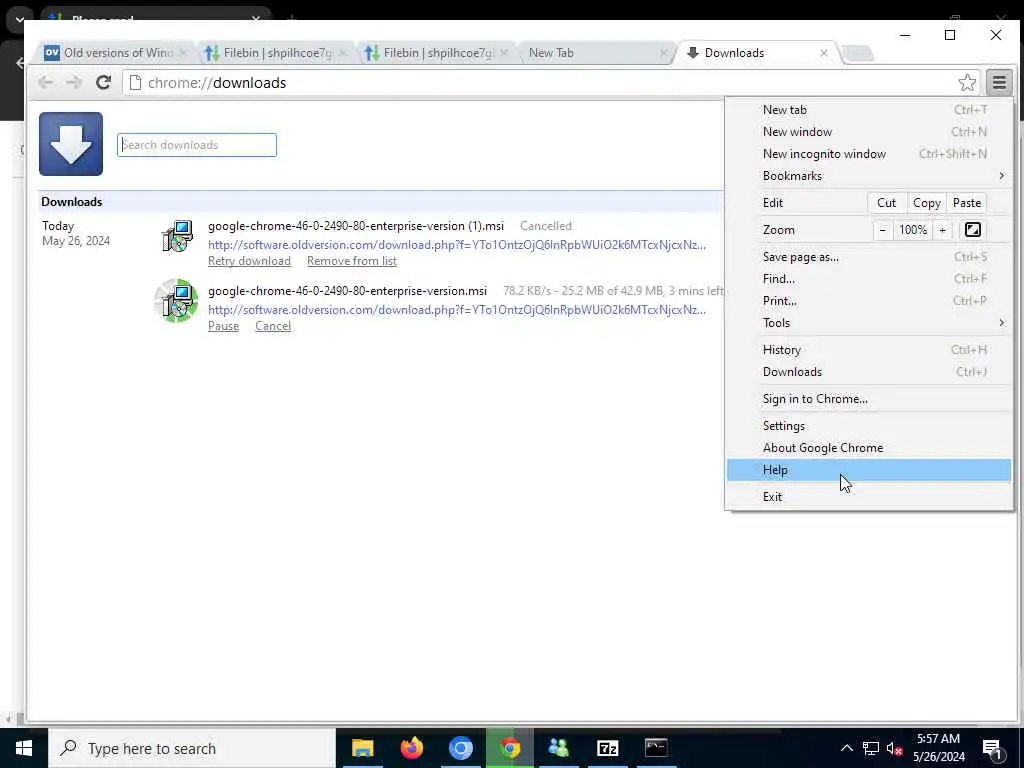Toggle fullscreen with the zoom fullscreen icon
The image size is (1024, 768).
pyautogui.click(x=972, y=230)
